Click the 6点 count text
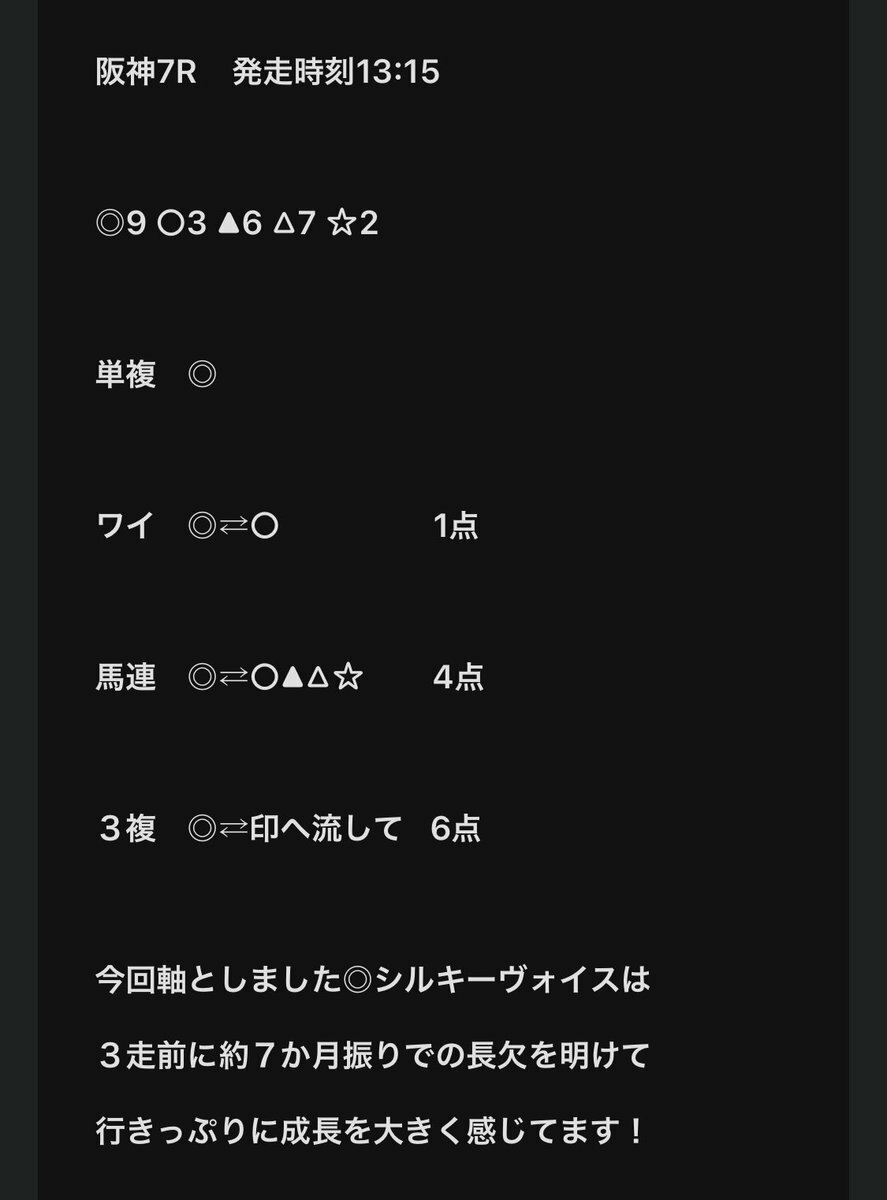 [456, 829]
